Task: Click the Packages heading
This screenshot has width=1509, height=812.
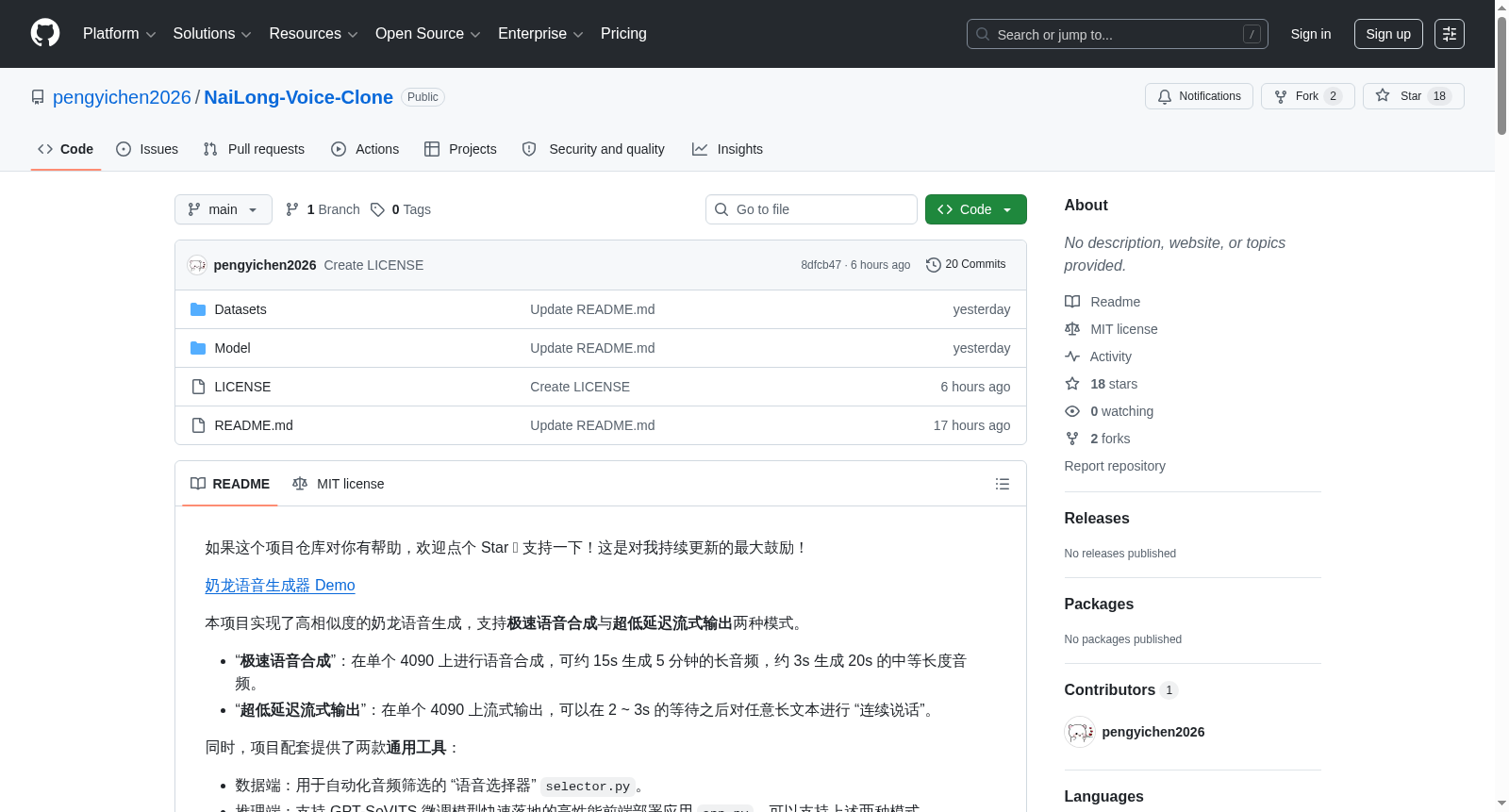Action: pyautogui.click(x=1099, y=604)
